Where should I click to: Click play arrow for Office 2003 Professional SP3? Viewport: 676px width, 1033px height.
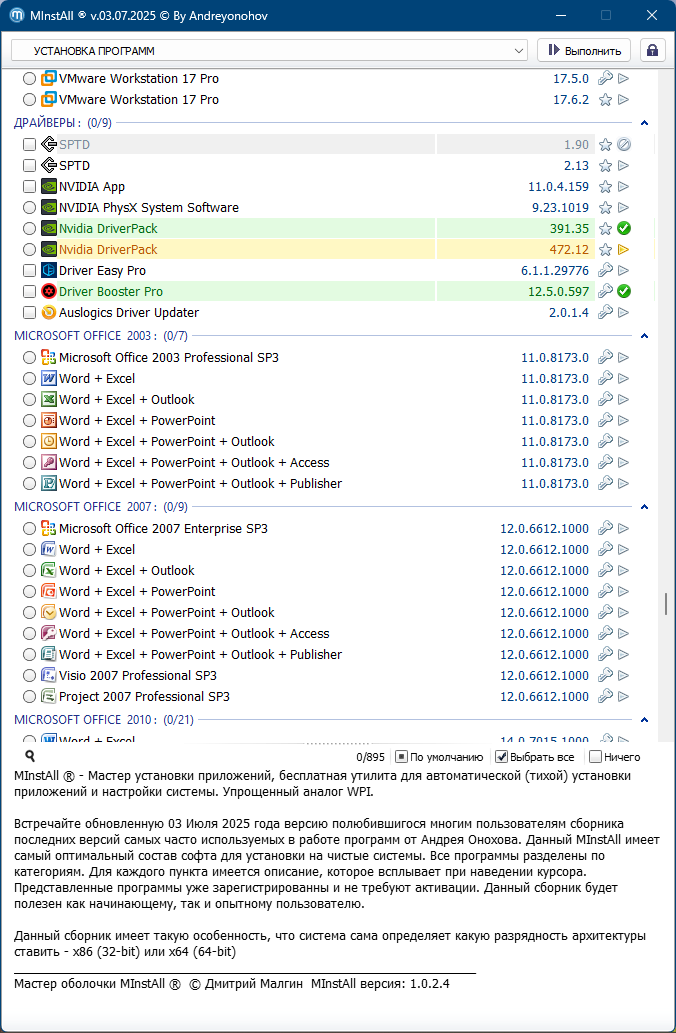coord(623,358)
